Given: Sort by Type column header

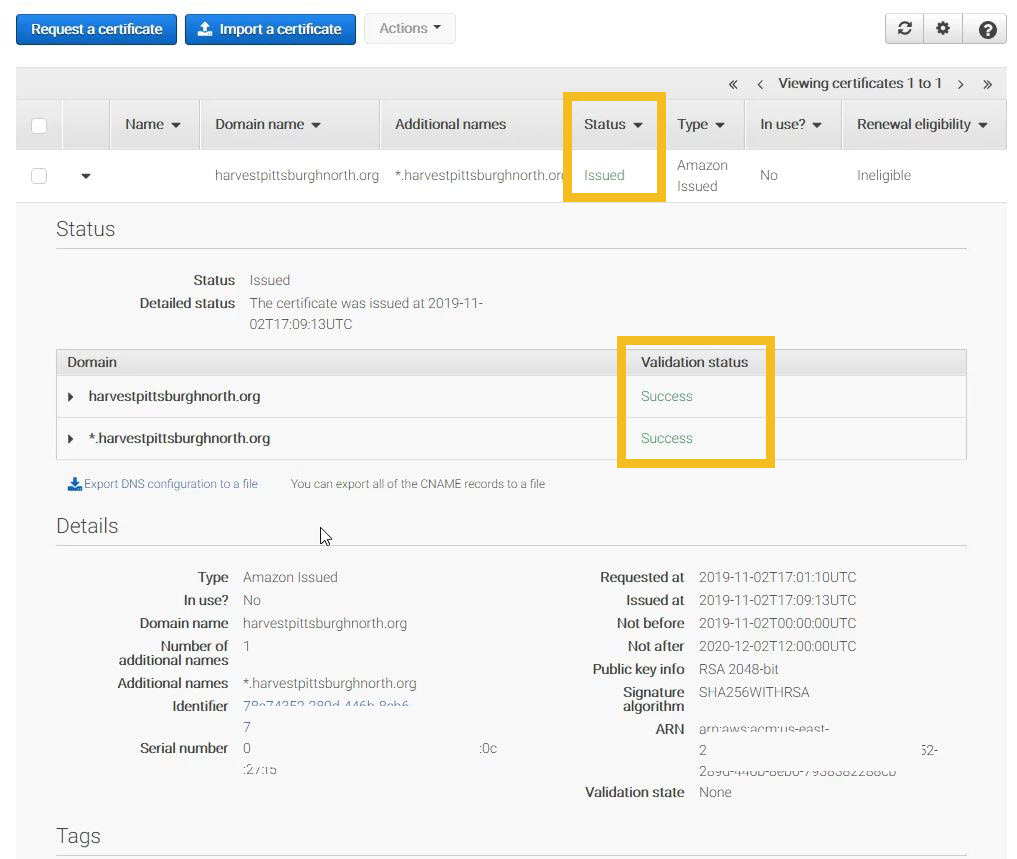Looking at the screenshot, I should pos(700,125).
